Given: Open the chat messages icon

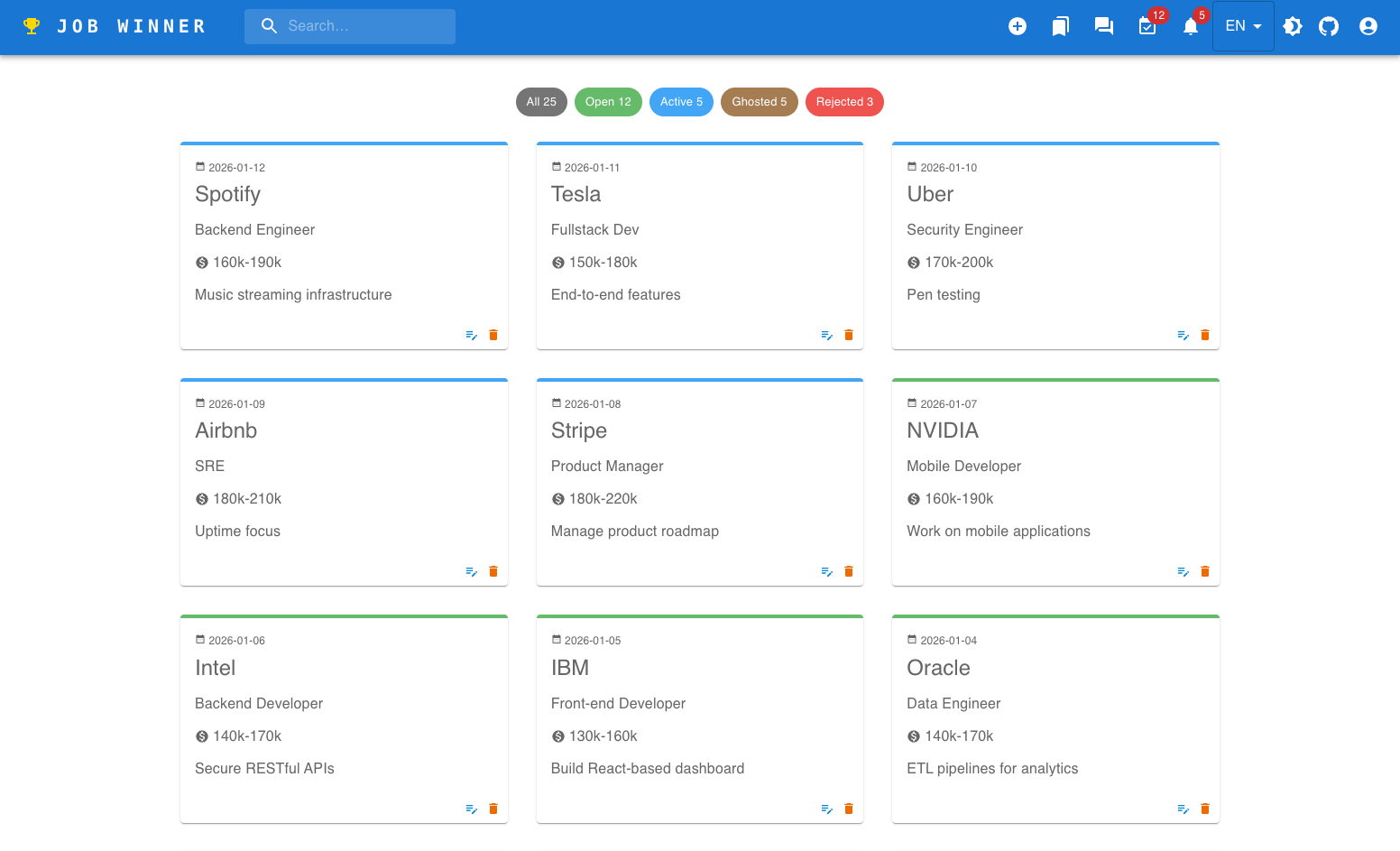Looking at the screenshot, I should (x=1104, y=26).
